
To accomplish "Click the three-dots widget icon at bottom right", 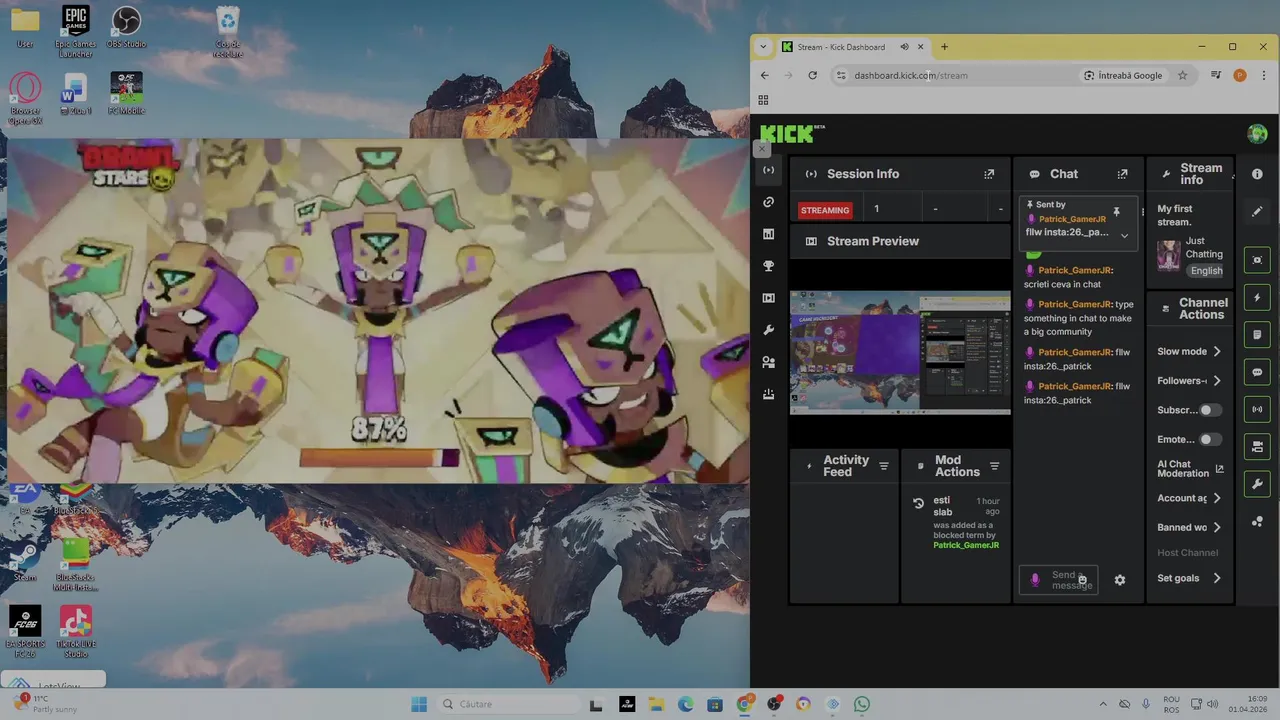I will coord(1257,522).
